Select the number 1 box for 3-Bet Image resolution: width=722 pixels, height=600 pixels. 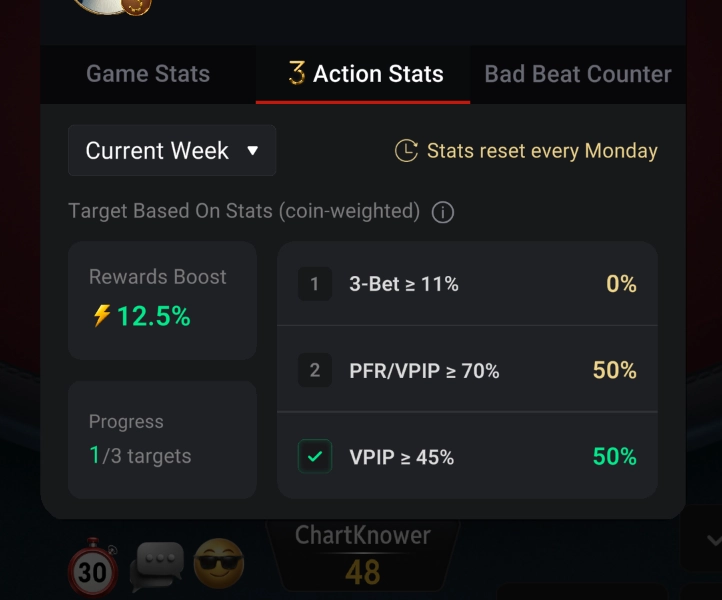tap(315, 284)
